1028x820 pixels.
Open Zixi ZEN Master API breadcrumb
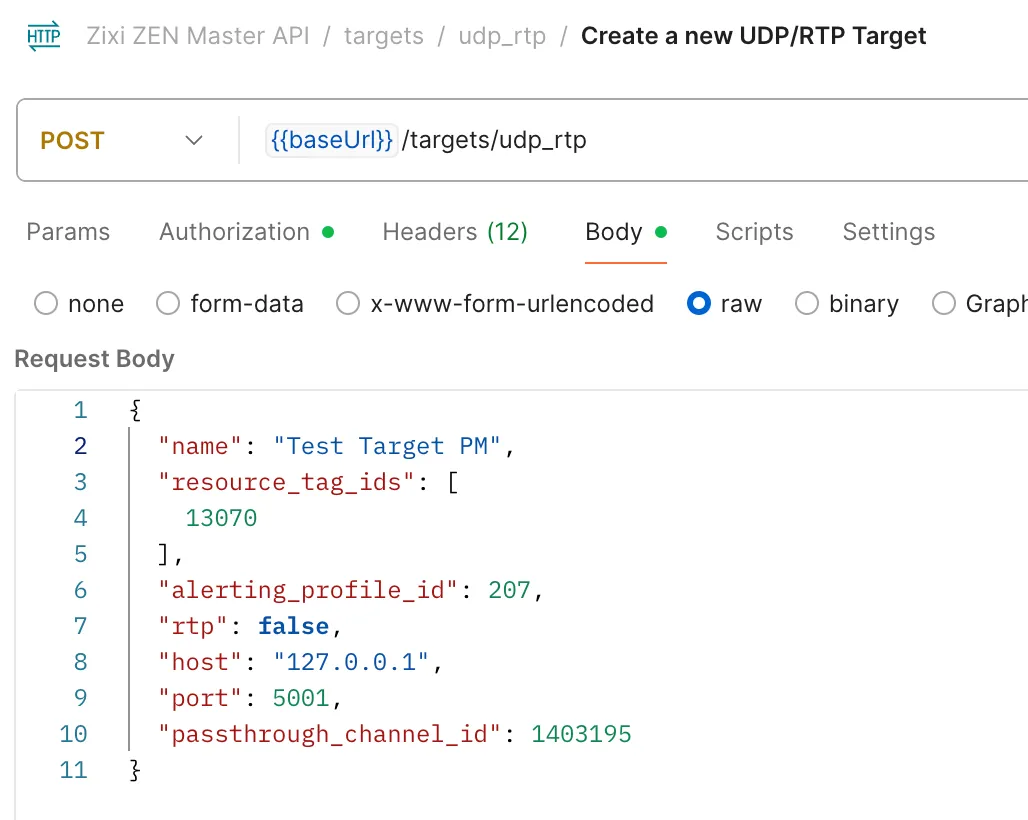198,35
